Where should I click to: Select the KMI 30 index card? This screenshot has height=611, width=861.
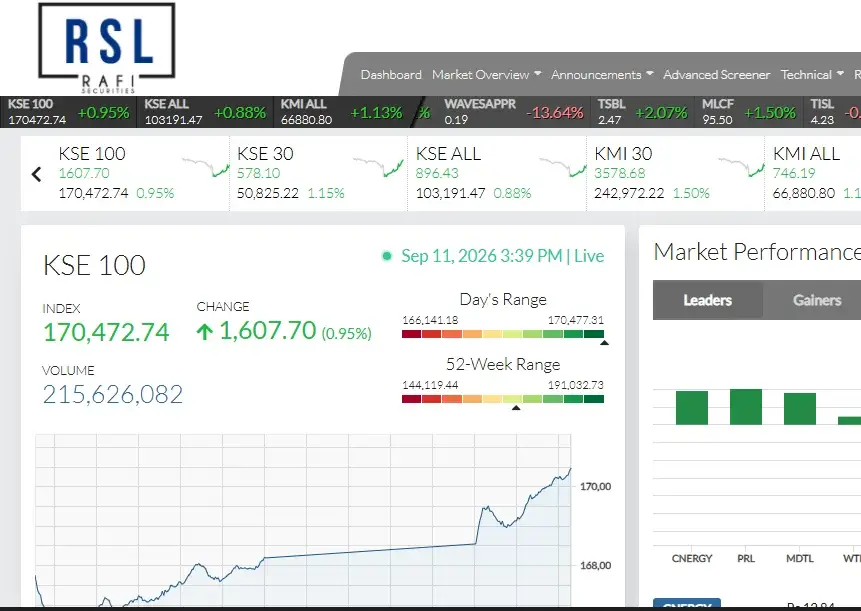click(x=676, y=173)
